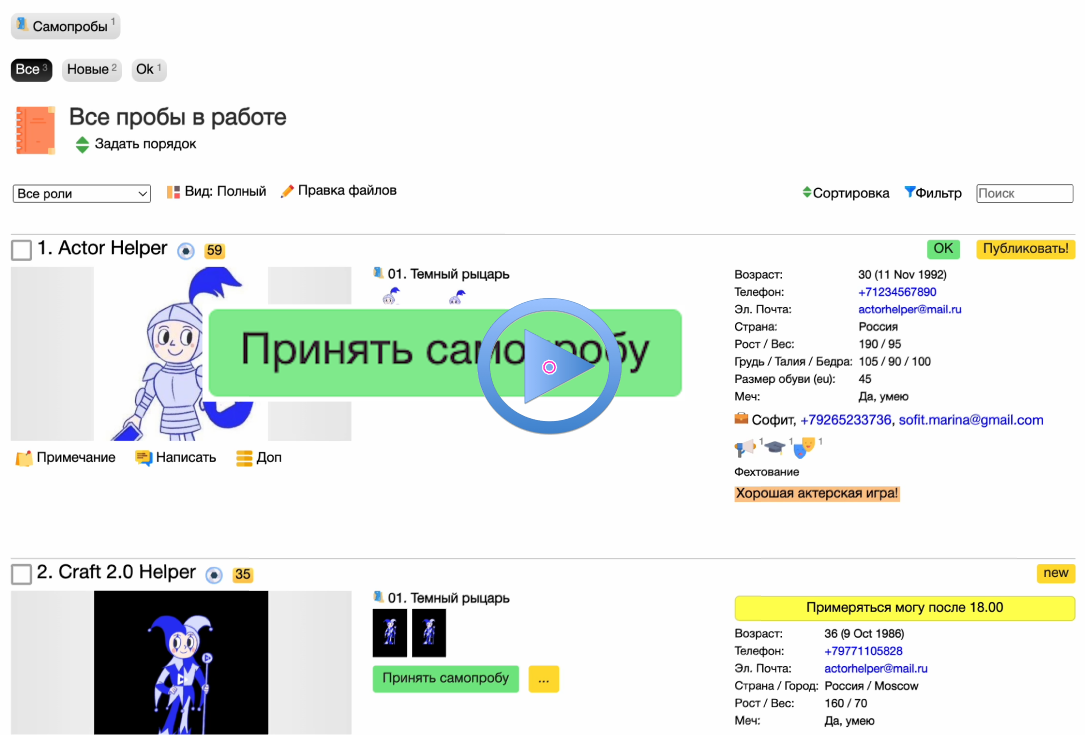Click the green OK status badge
This screenshot has width=1085, height=747.
[x=943, y=249]
